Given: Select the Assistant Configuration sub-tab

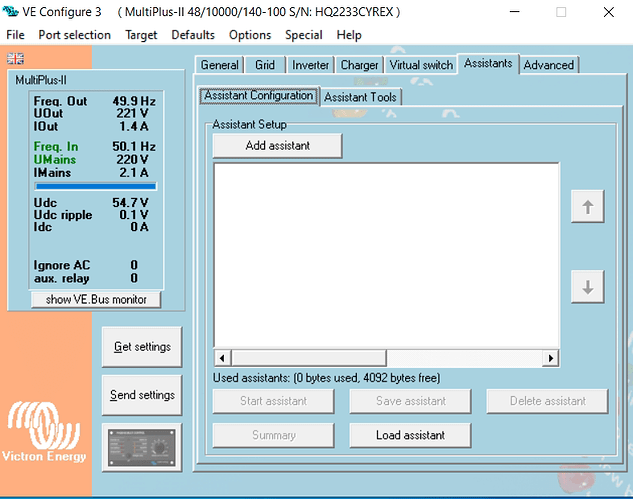Looking at the screenshot, I should tap(259, 96).
